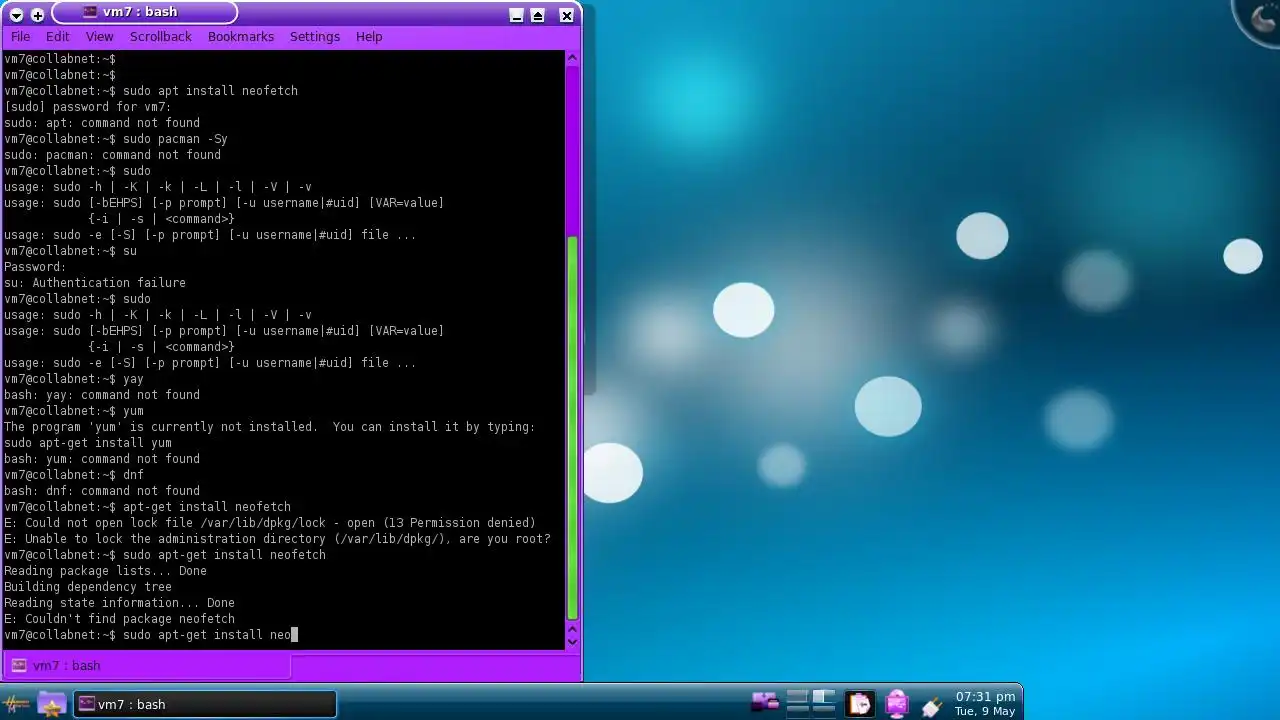
Task: Click the scrollbar up arrow at top of terminal
Action: pyautogui.click(x=572, y=59)
